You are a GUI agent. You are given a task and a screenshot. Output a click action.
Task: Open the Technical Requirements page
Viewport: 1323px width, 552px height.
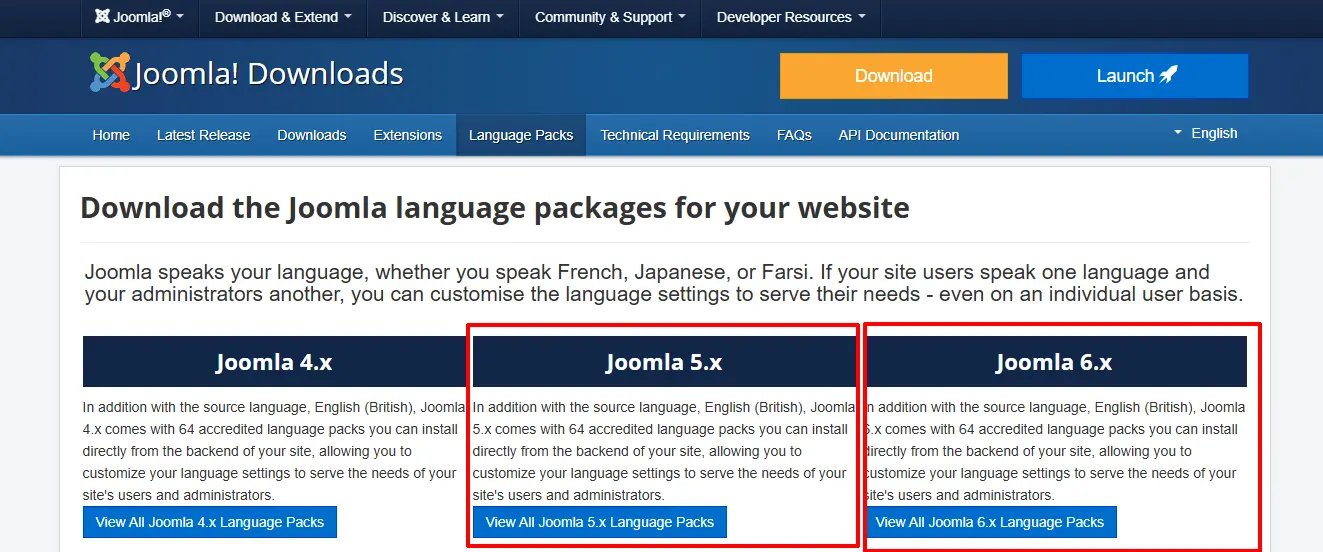tap(675, 135)
